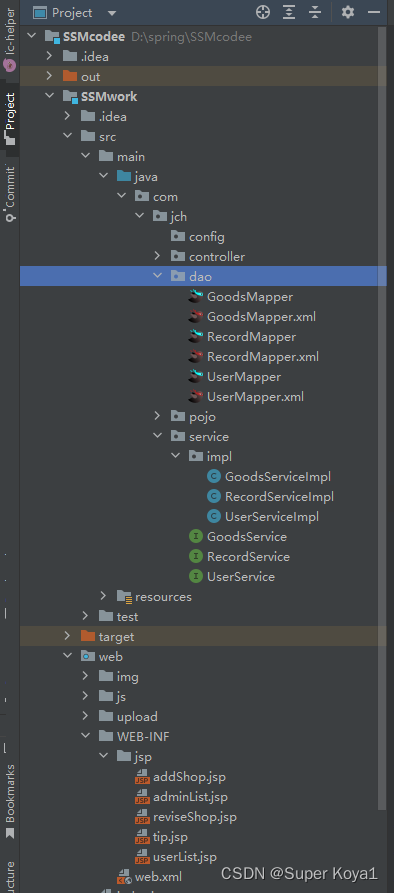
Task: Collapse the service package
Action: (158, 436)
